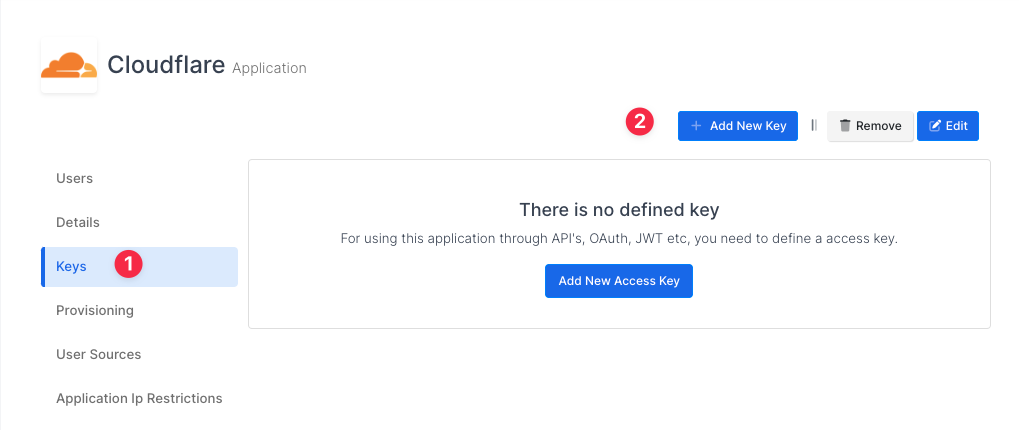Open the Users section
1019x430 pixels.
coord(75,179)
